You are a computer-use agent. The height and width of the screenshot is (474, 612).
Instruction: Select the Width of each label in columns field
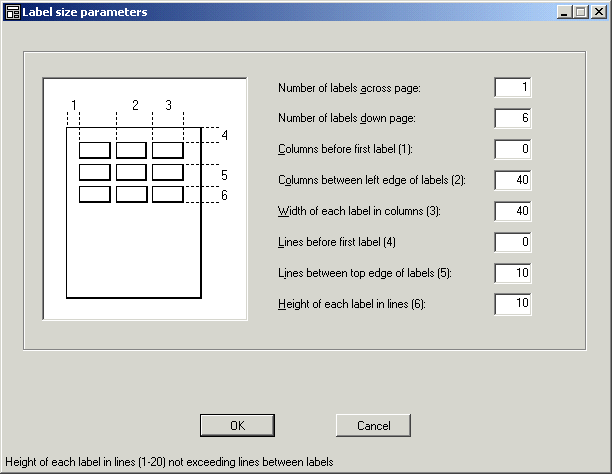pos(512,212)
